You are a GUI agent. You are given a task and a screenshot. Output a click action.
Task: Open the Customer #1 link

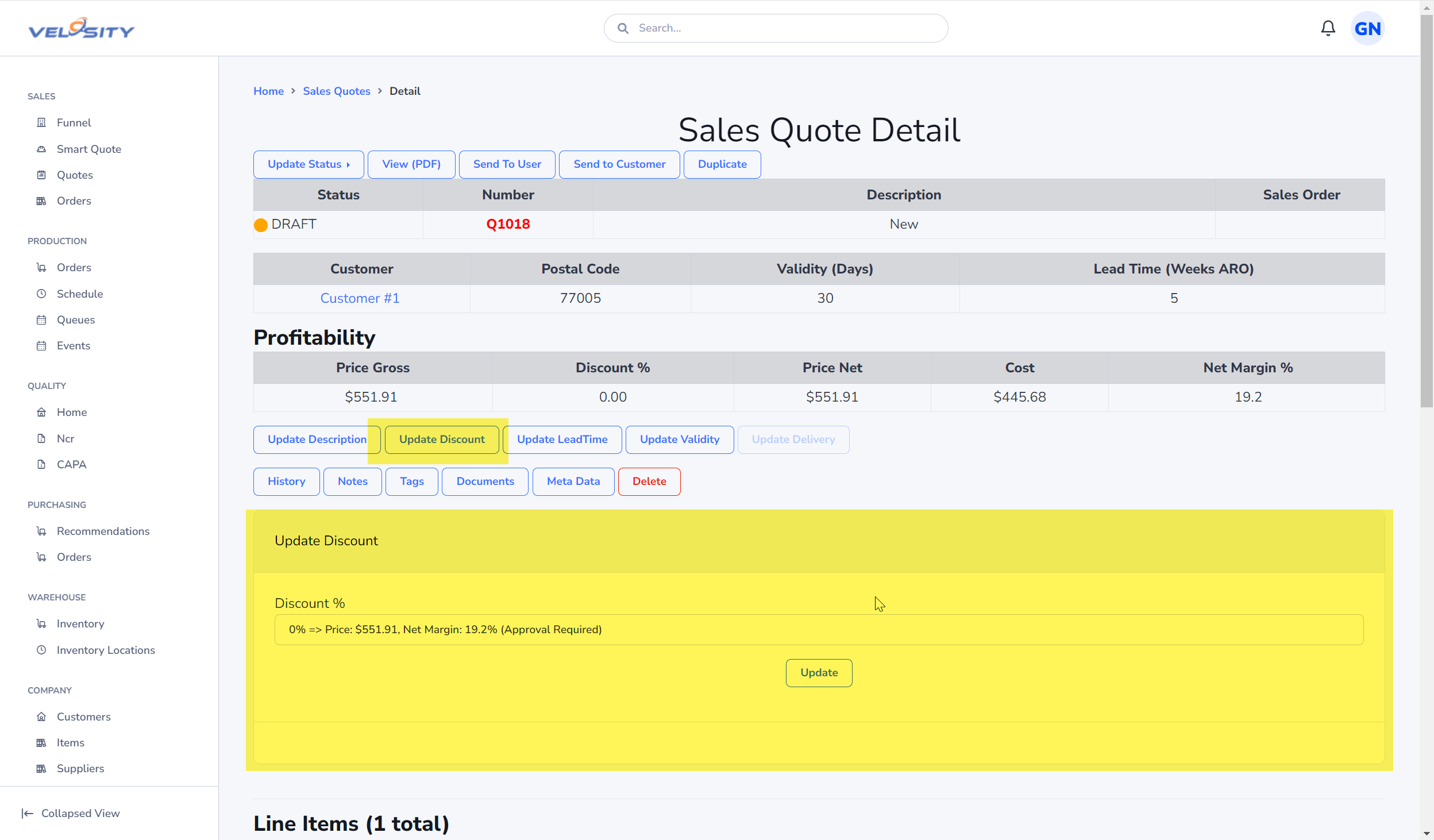tap(360, 298)
